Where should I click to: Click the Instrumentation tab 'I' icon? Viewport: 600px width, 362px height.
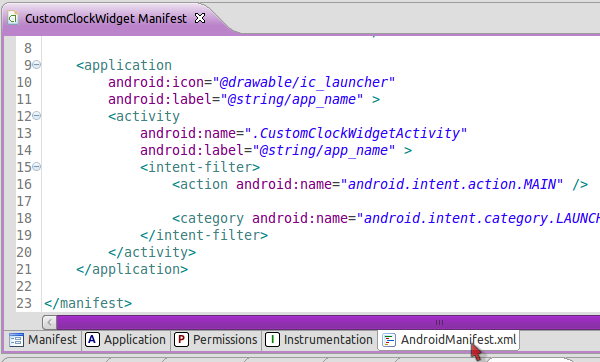point(272,340)
